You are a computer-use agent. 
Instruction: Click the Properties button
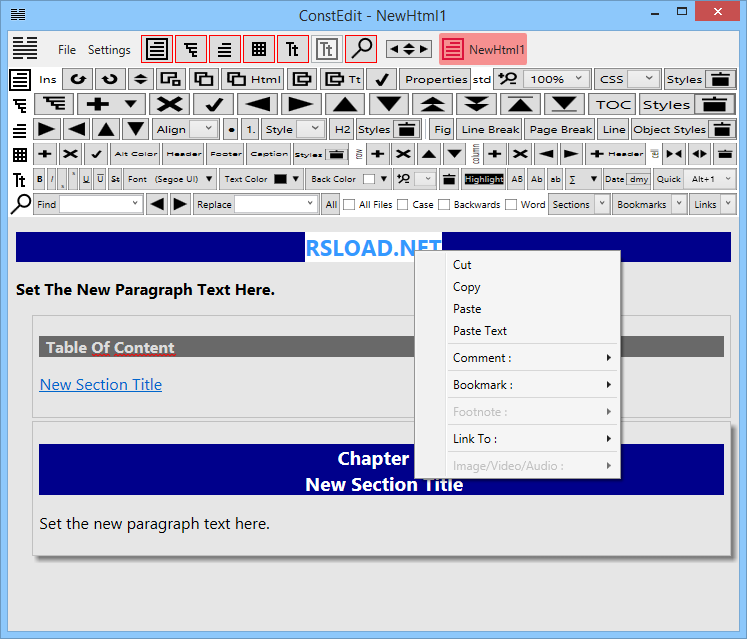(x=436, y=79)
